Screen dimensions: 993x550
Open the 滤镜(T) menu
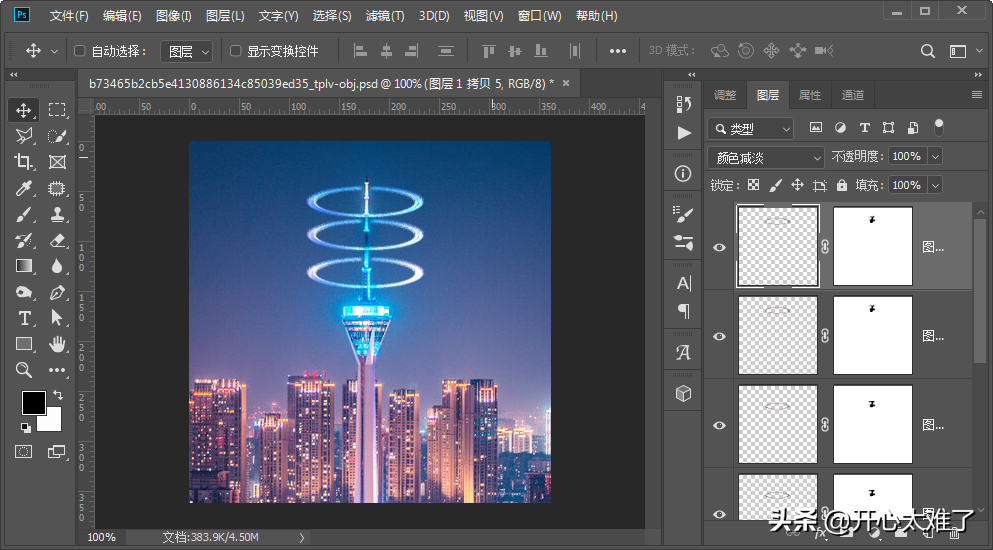tap(385, 16)
